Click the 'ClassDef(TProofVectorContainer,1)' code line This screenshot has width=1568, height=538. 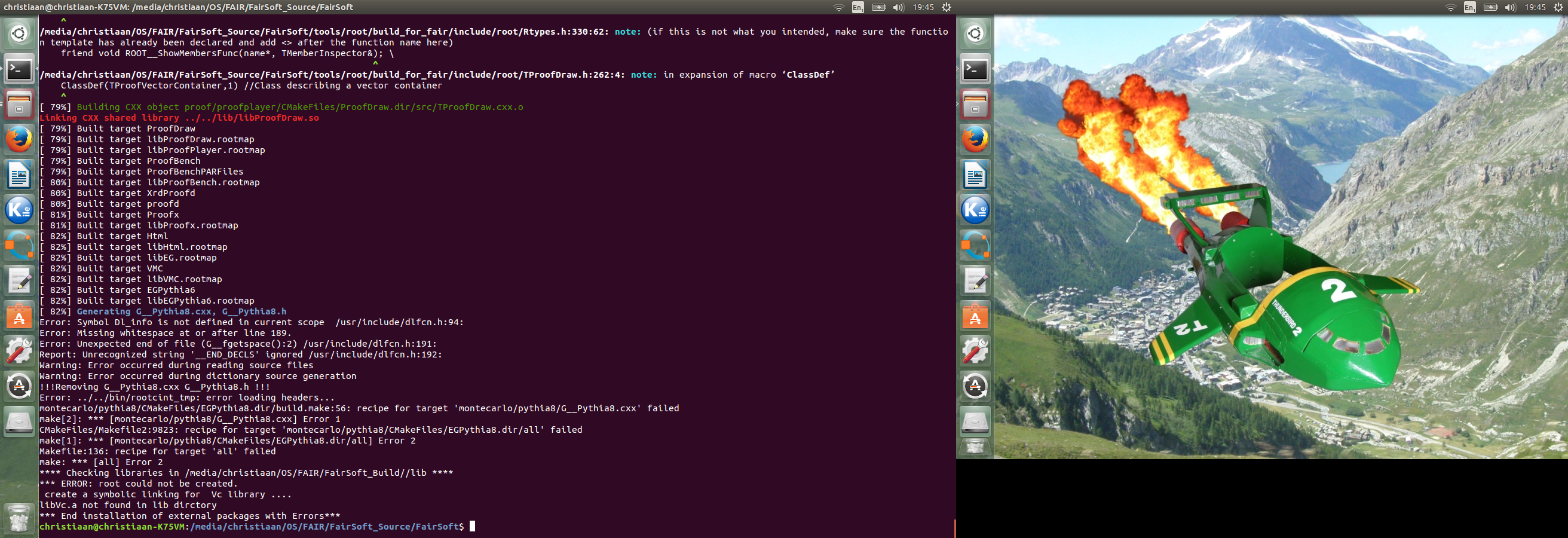click(252, 86)
